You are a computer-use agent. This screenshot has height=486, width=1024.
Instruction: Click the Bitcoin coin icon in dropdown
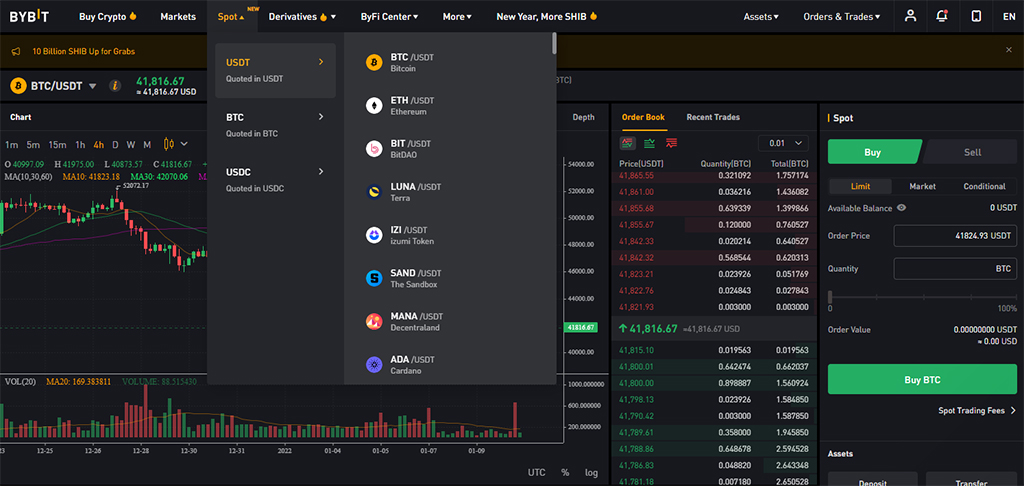(x=374, y=63)
